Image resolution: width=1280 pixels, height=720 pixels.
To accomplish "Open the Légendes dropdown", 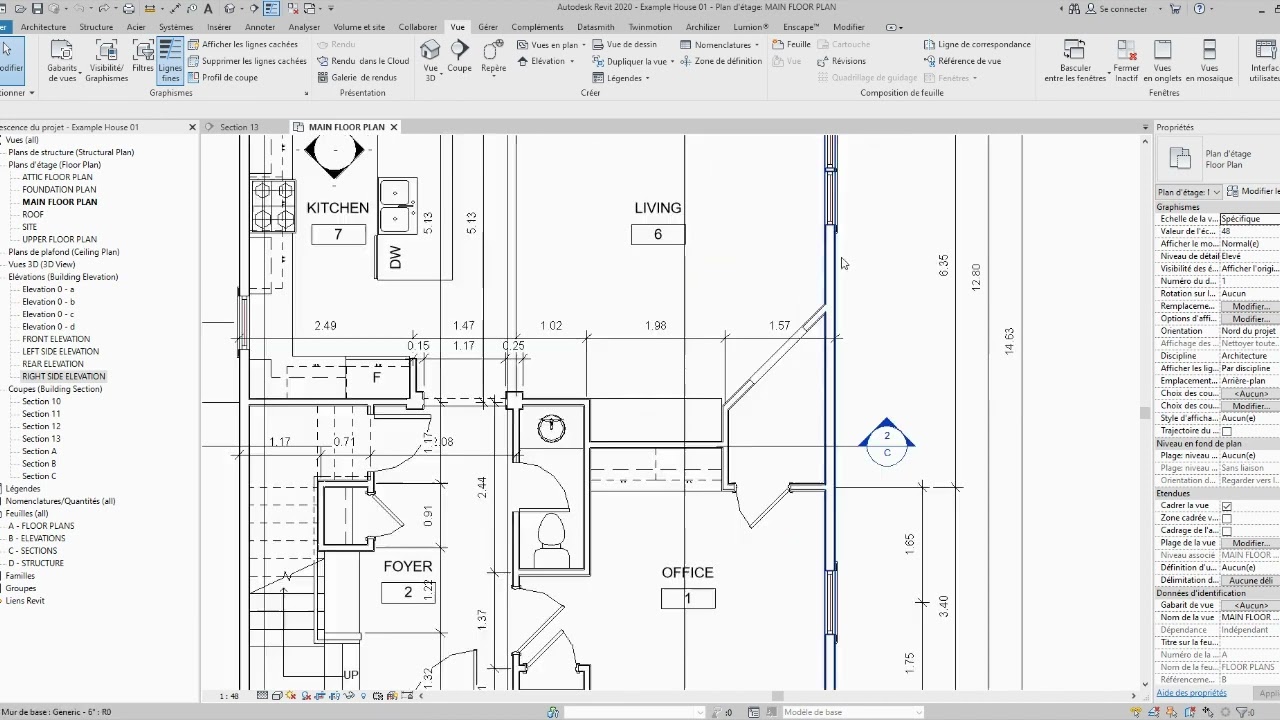I will coord(621,78).
